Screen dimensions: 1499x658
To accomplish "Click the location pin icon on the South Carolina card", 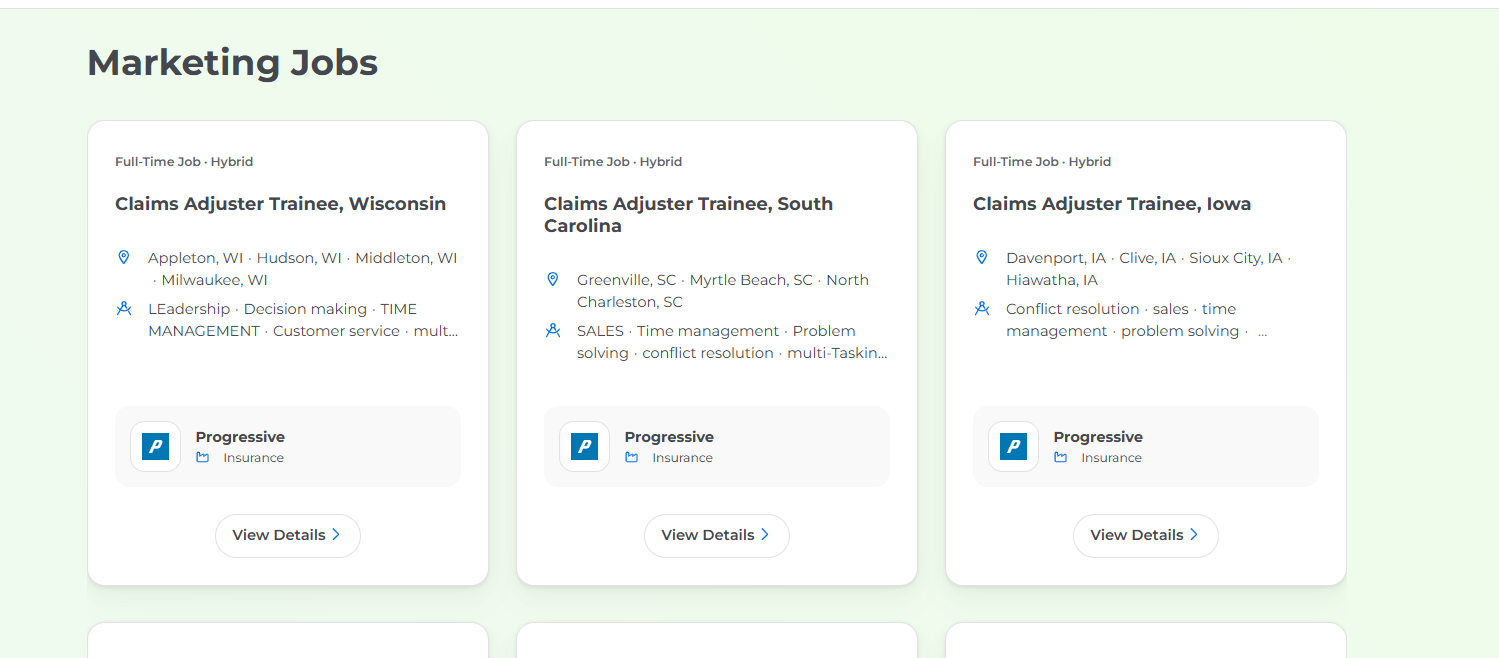I will (553, 280).
